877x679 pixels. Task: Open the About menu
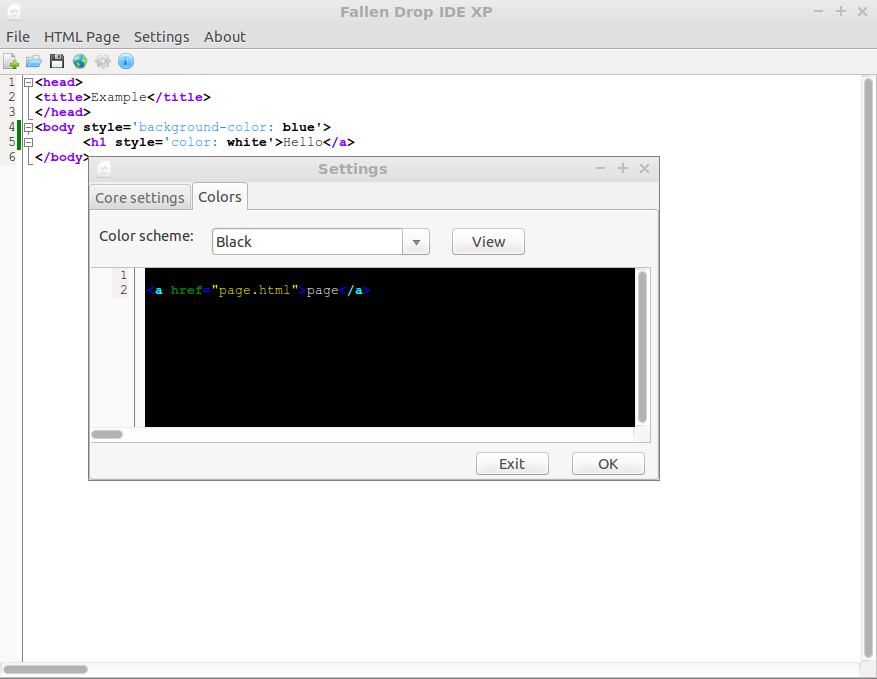pos(224,37)
